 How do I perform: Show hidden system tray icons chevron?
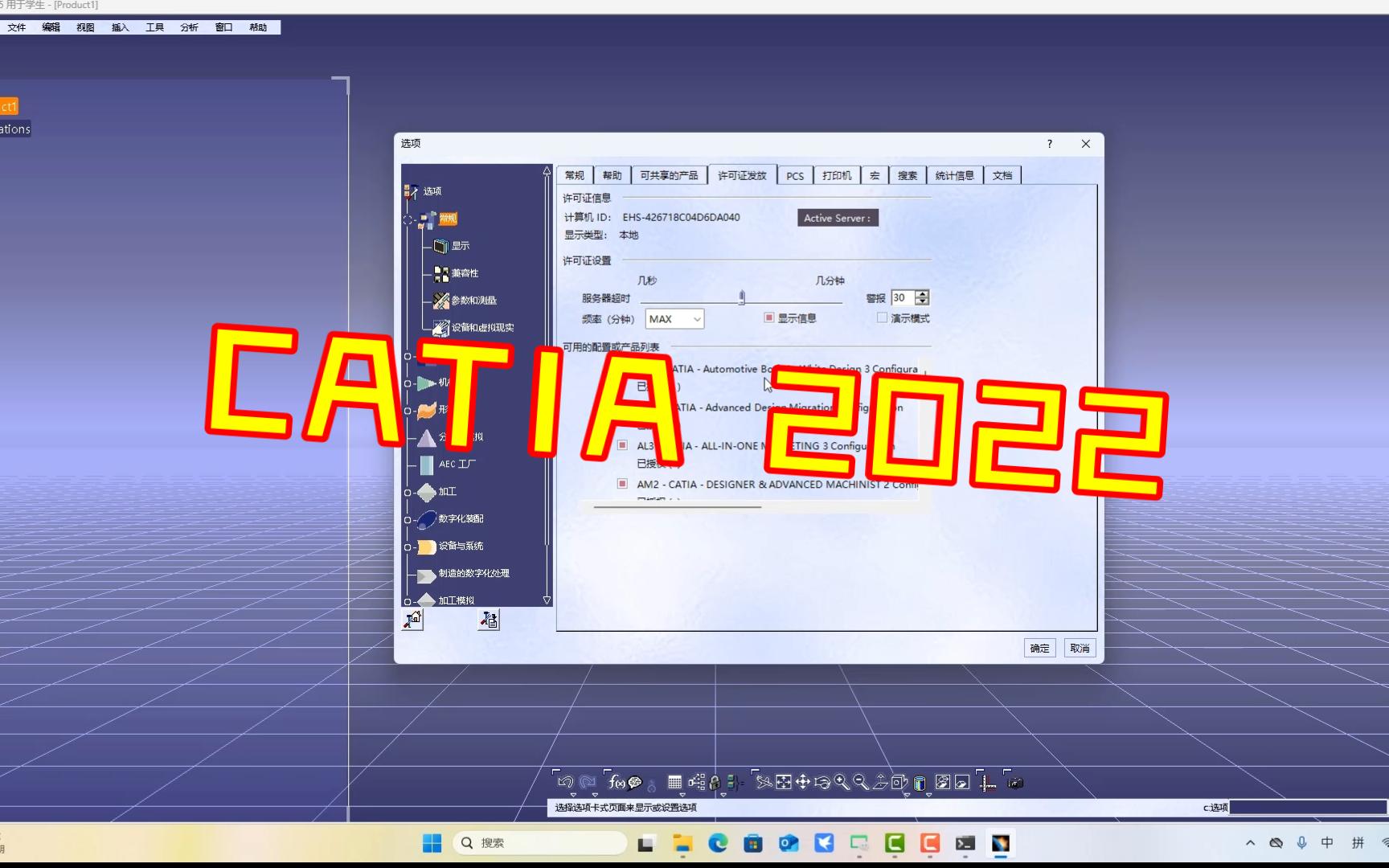[1250, 842]
